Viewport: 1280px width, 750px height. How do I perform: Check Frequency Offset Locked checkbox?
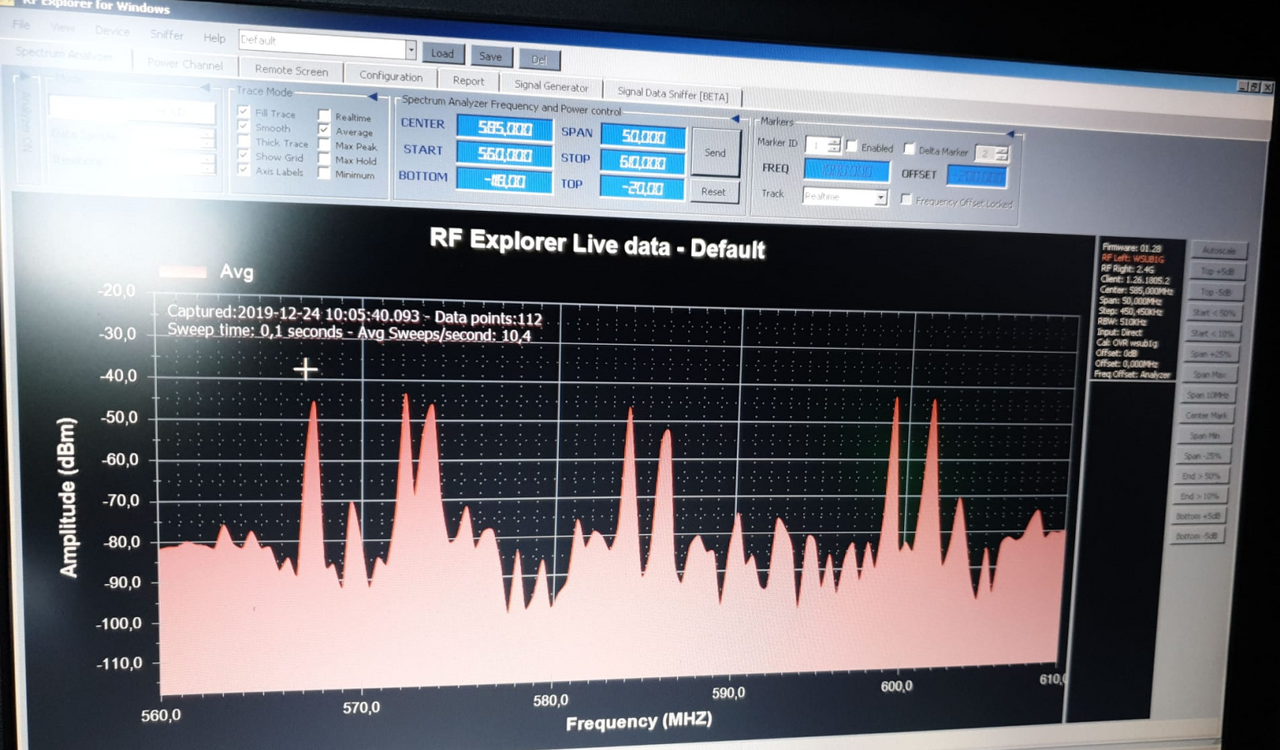point(906,200)
